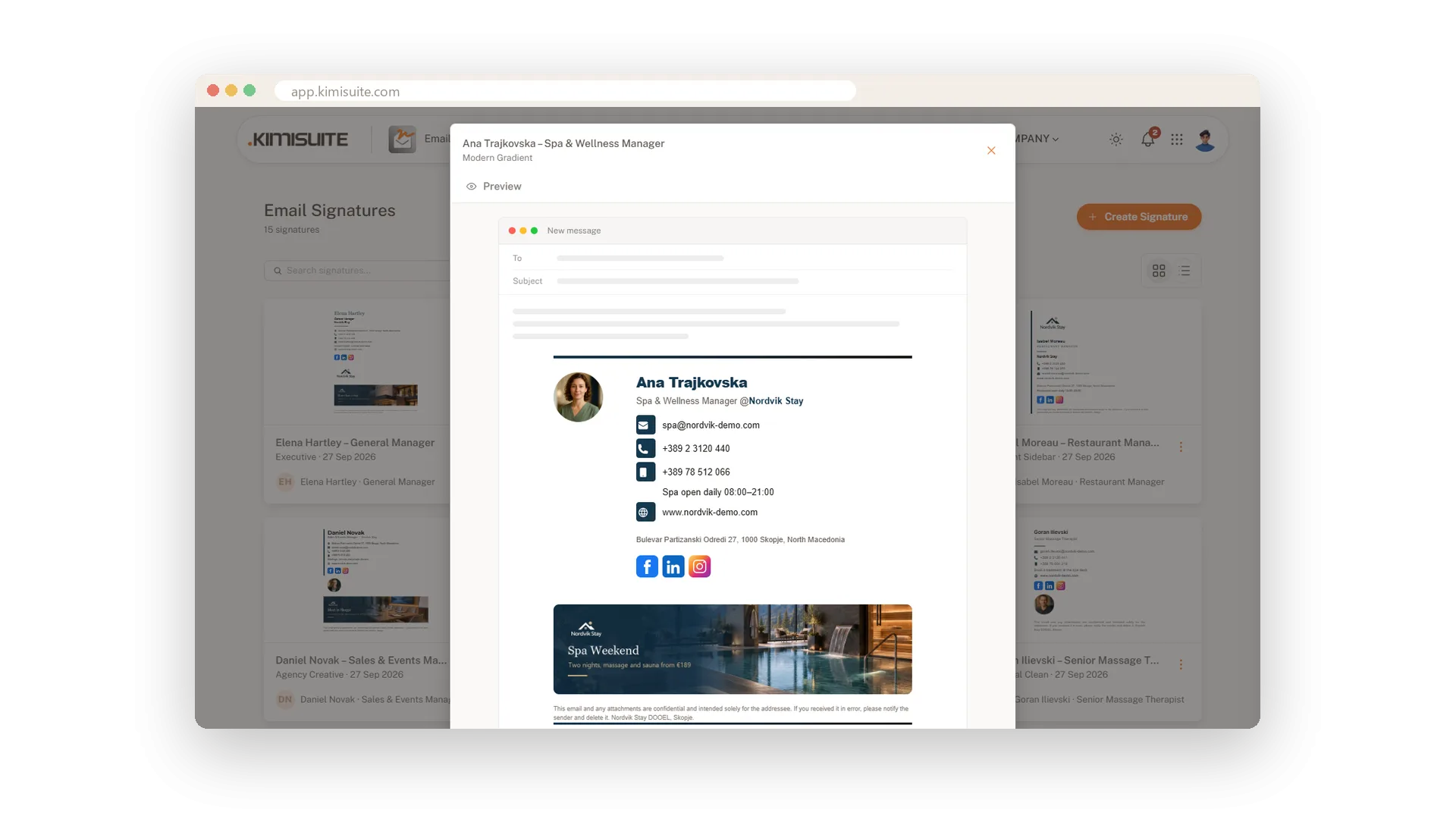Open the user avatar menu
The width and height of the screenshot is (1456, 819).
pyautogui.click(x=1205, y=140)
